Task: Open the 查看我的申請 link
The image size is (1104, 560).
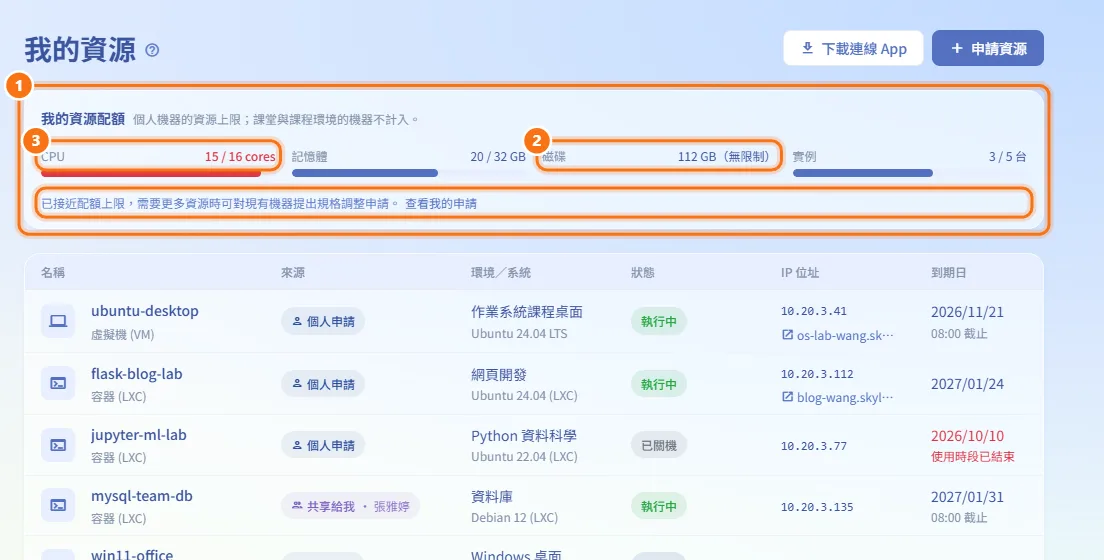Action: click(x=441, y=204)
